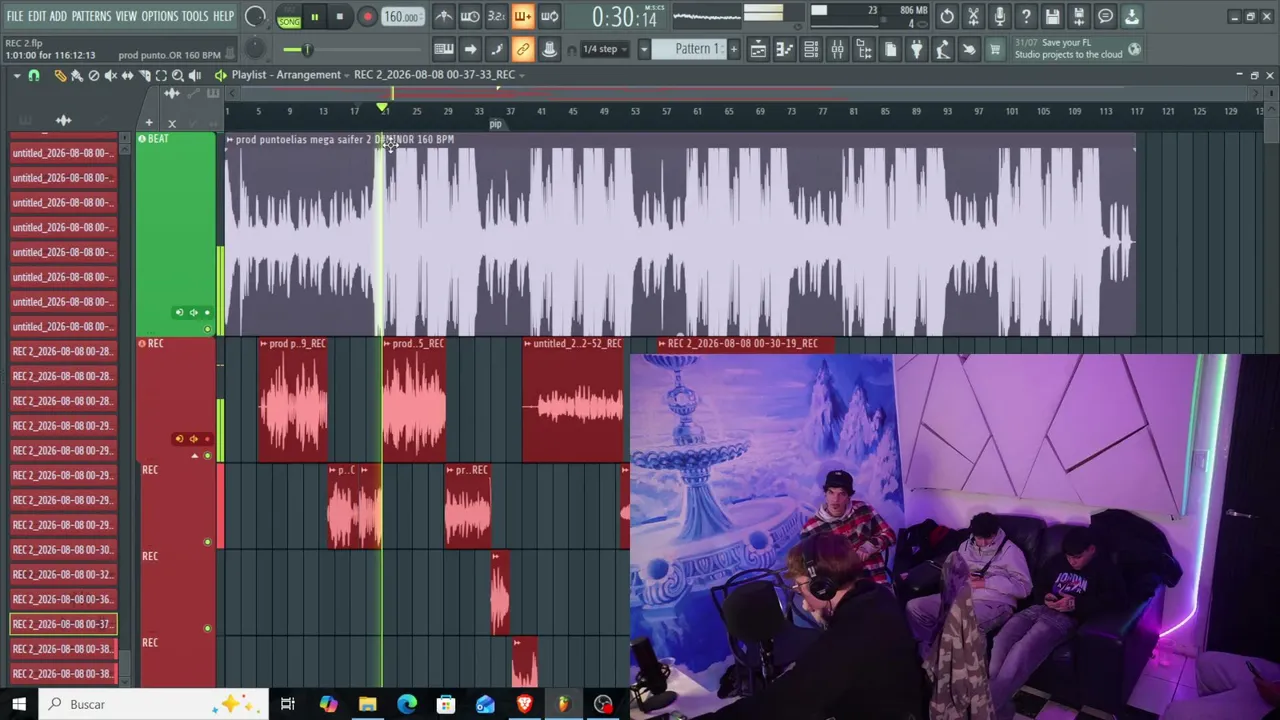Click the loop recording icon
Screen dimensions: 1280x720
coord(549,16)
